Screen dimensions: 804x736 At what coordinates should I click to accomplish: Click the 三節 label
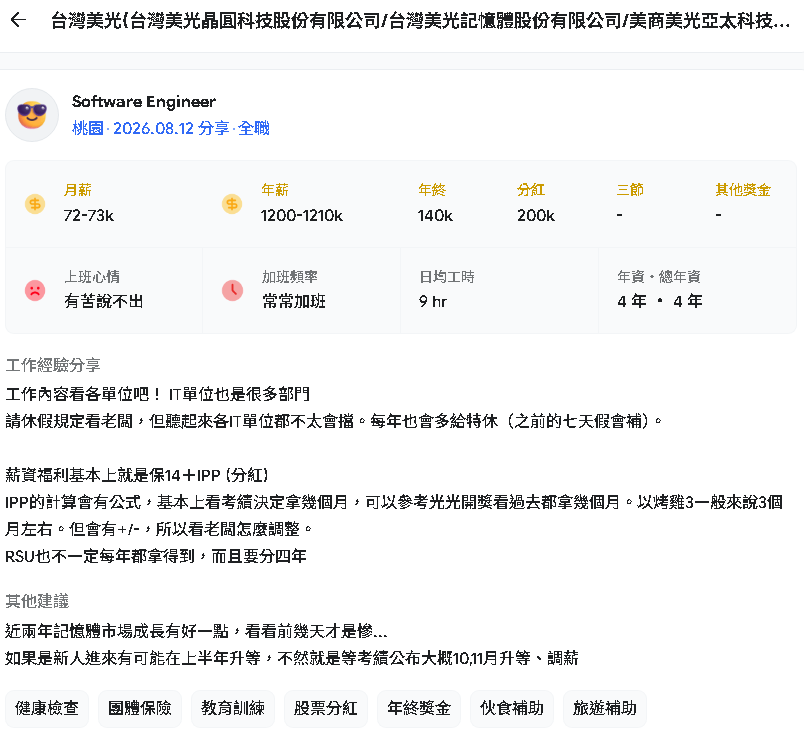click(630, 190)
